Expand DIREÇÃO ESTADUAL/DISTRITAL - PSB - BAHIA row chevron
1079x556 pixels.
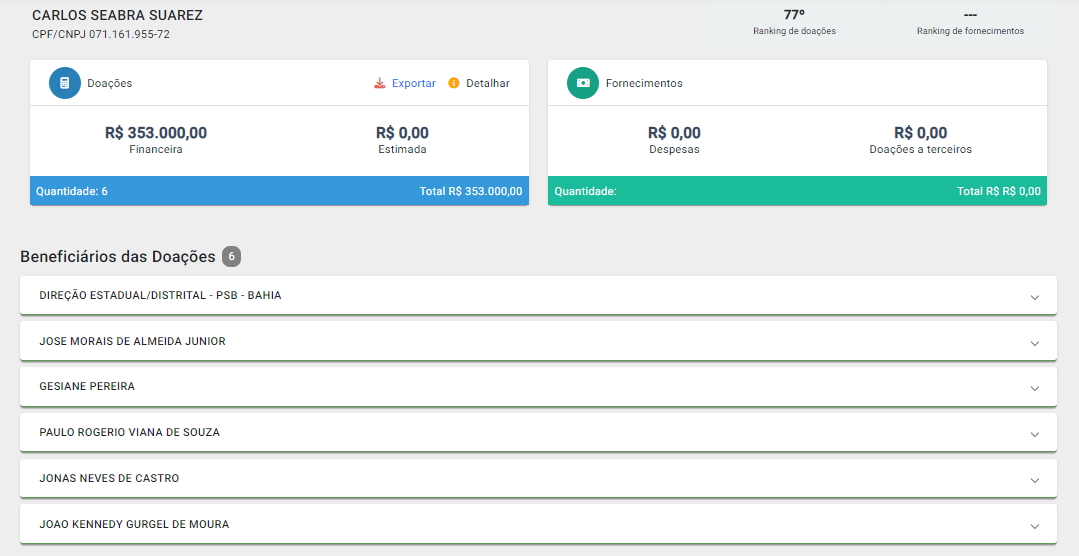tap(1034, 297)
